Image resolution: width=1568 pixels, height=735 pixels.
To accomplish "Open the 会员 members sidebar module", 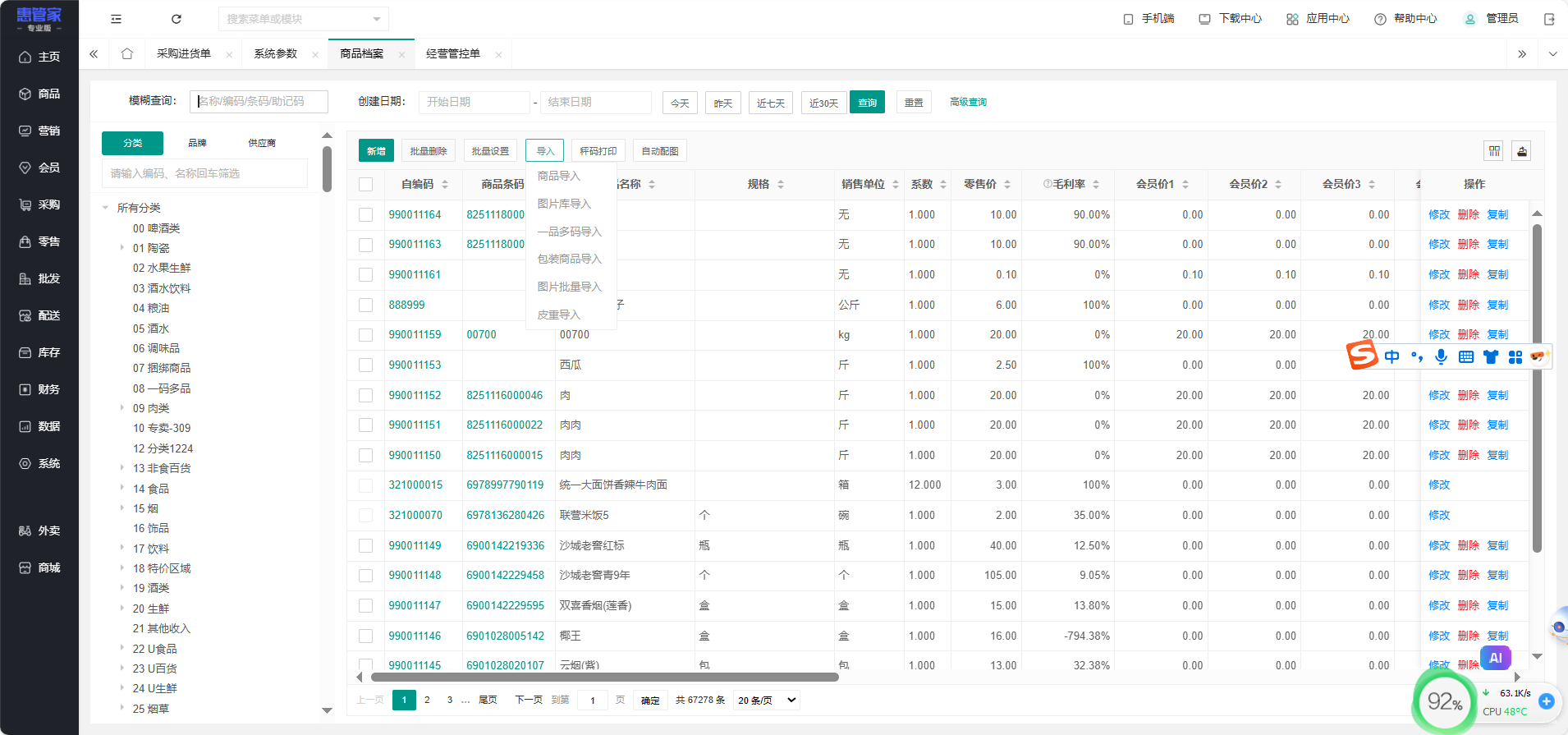I will (x=39, y=168).
